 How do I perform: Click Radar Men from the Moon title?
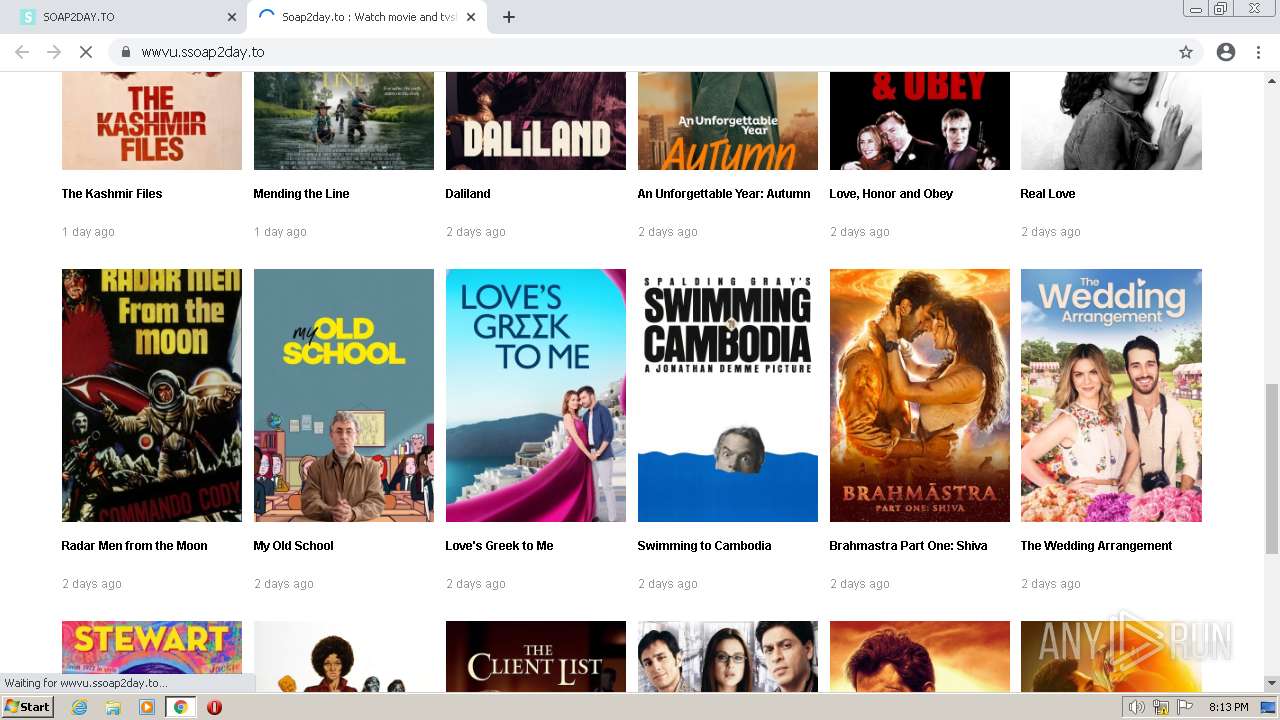(134, 546)
